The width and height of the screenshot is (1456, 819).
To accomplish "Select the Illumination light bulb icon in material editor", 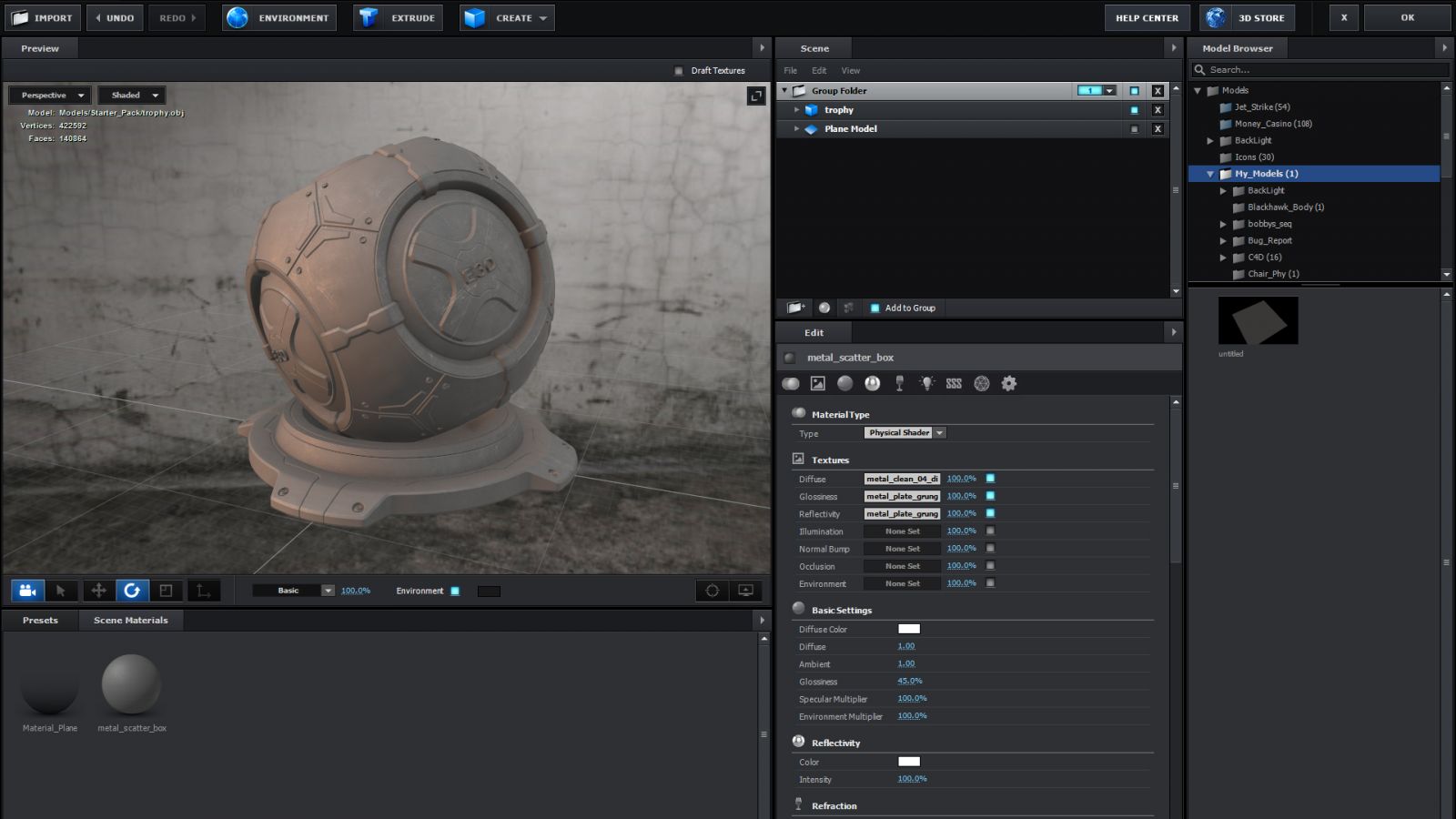I will pos(926,383).
